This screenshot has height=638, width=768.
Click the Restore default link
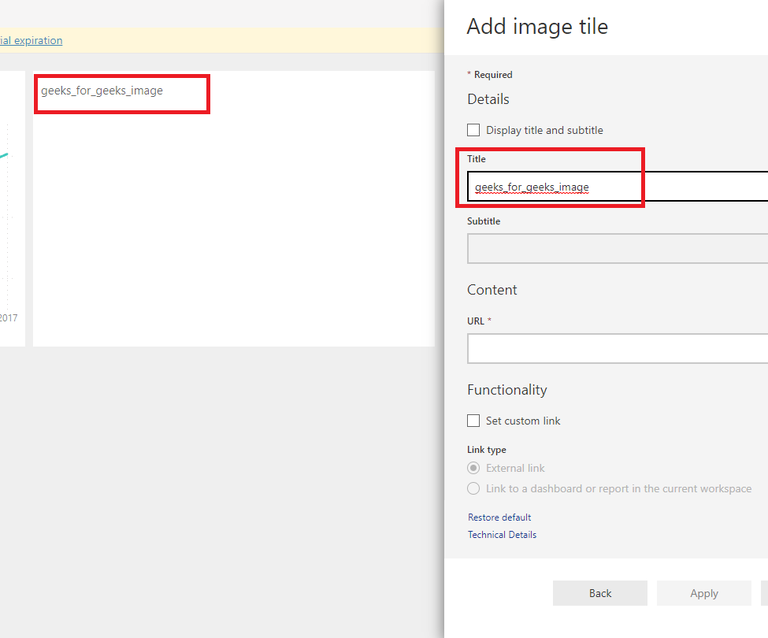click(499, 517)
